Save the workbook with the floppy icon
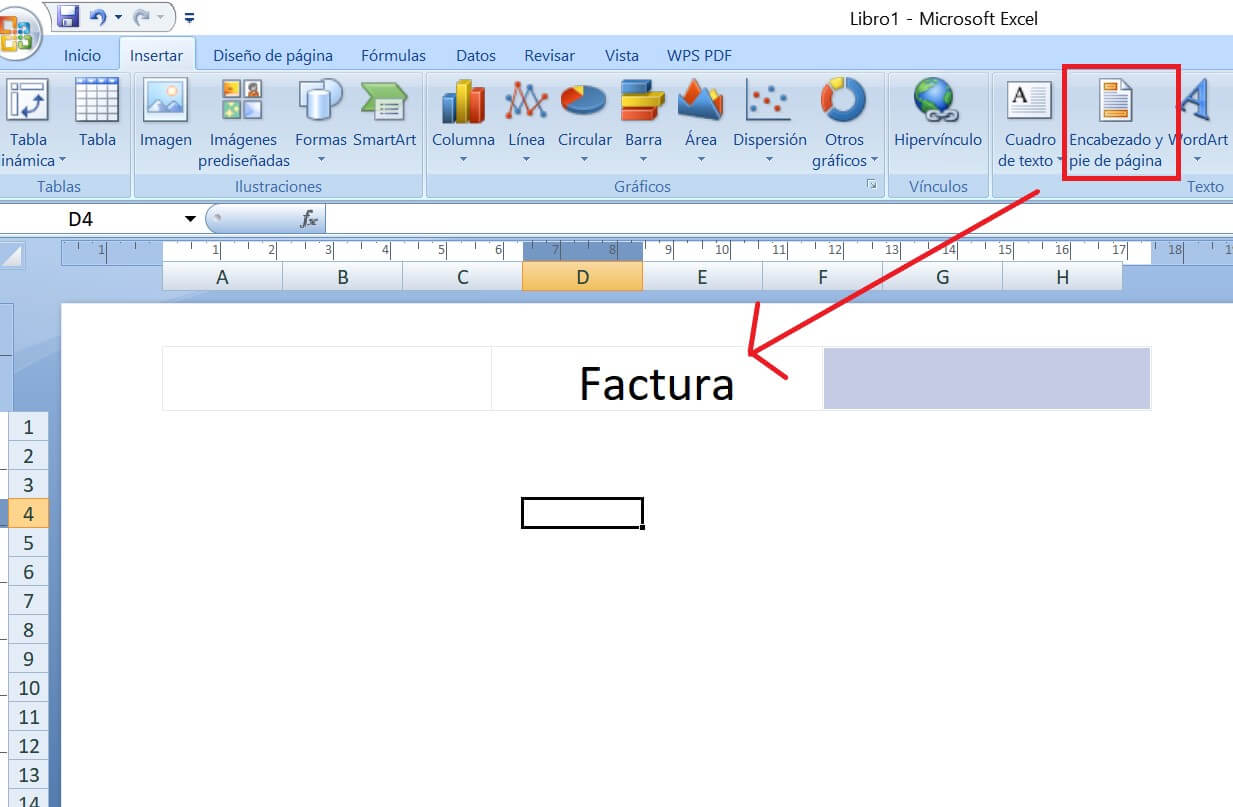Screen dimensions: 1233x807 point(68,17)
